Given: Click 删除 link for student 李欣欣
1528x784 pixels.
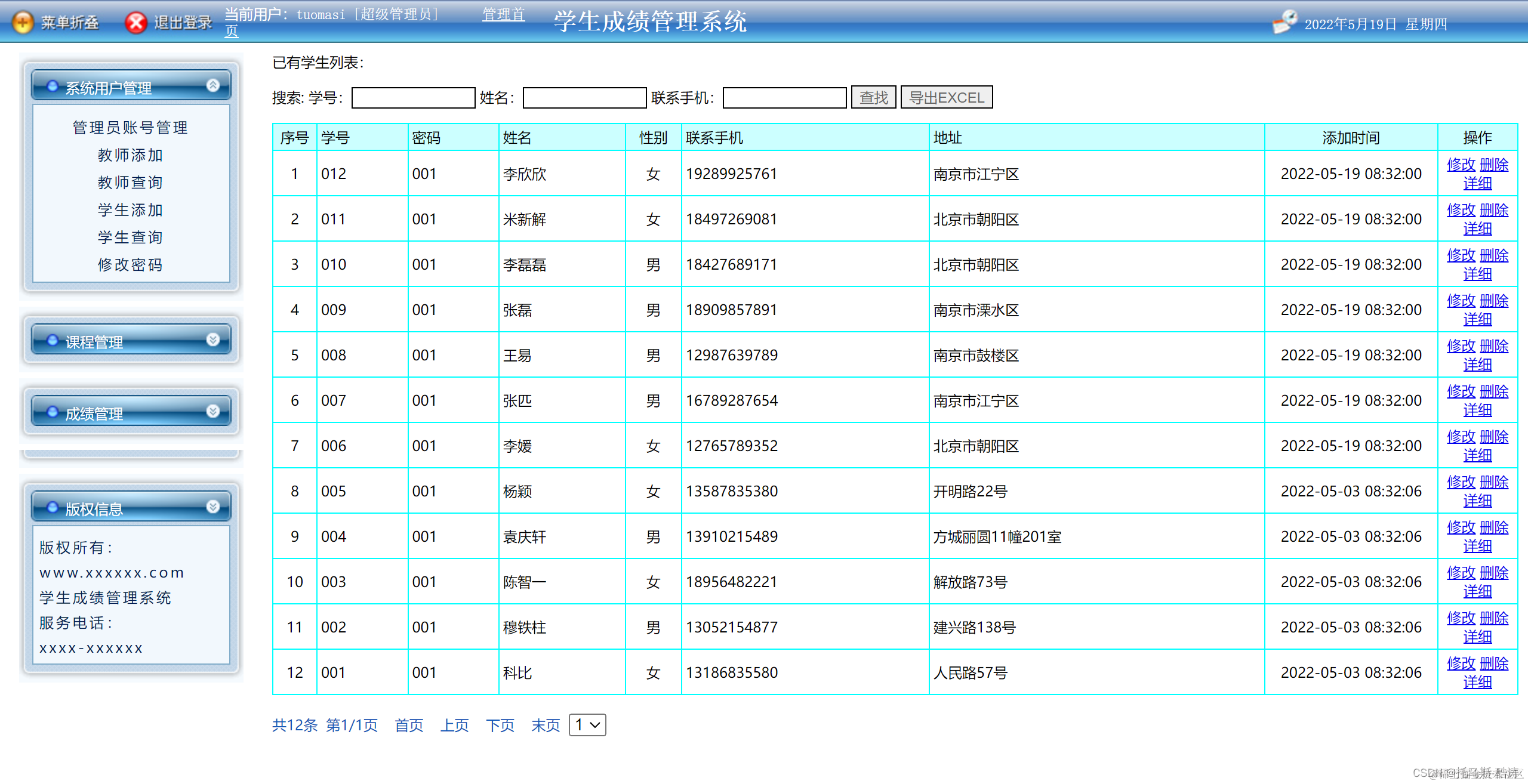Looking at the screenshot, I should click(1494, 165).
